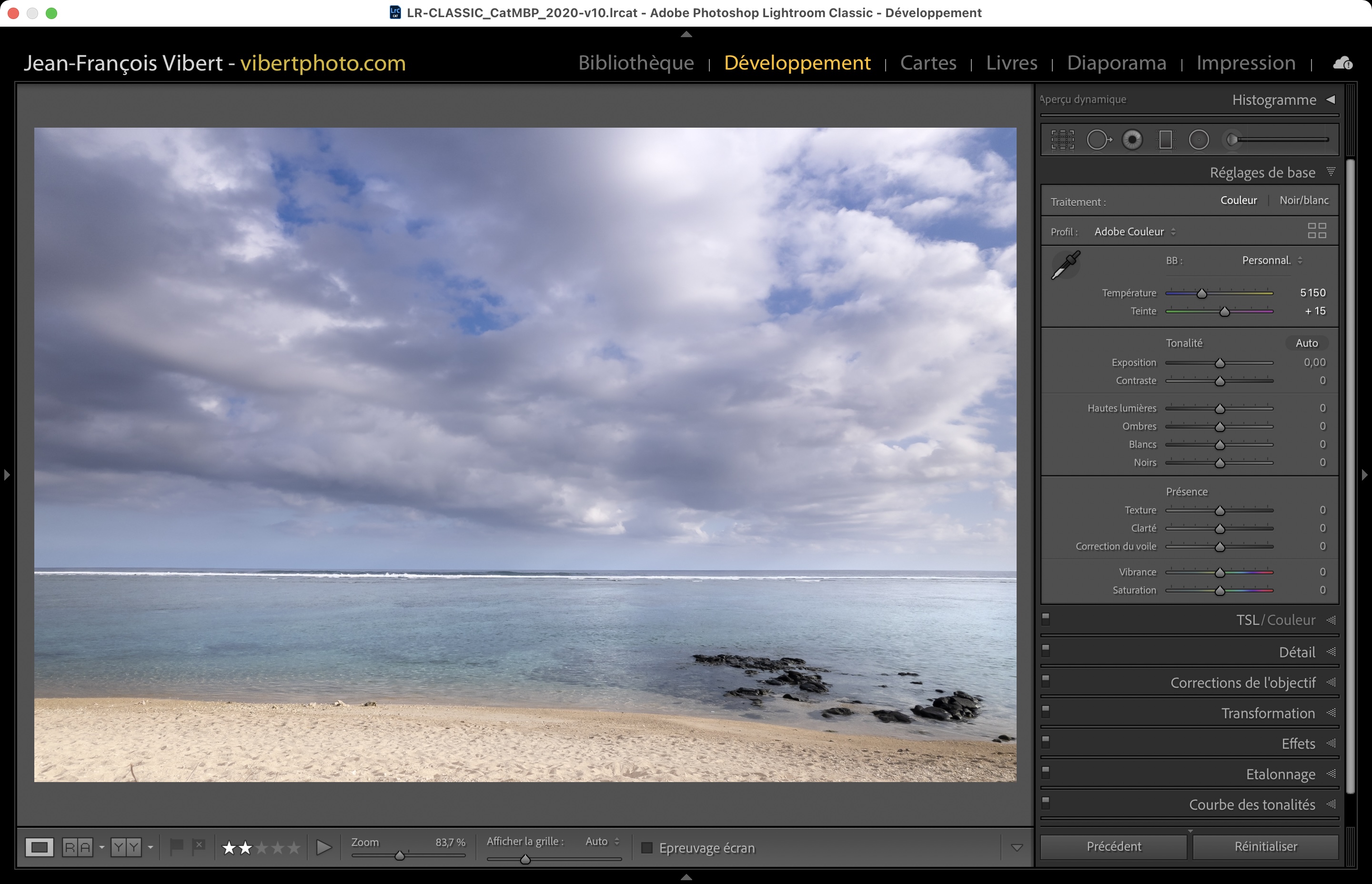Select the Graduated Filter tool

point(1165,140)
